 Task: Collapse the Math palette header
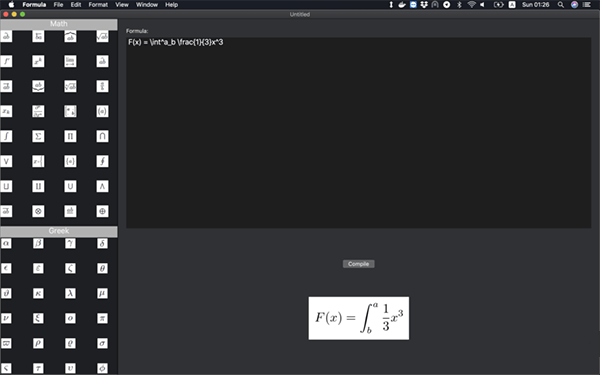pos(59,24)
